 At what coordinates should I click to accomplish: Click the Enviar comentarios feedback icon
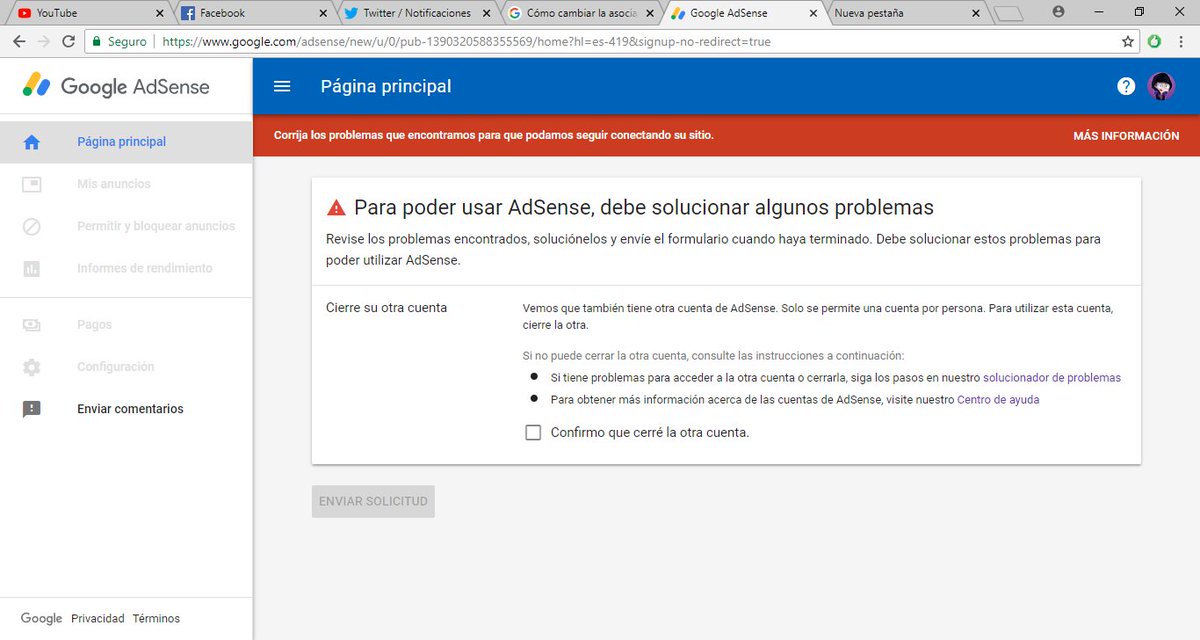32,409
